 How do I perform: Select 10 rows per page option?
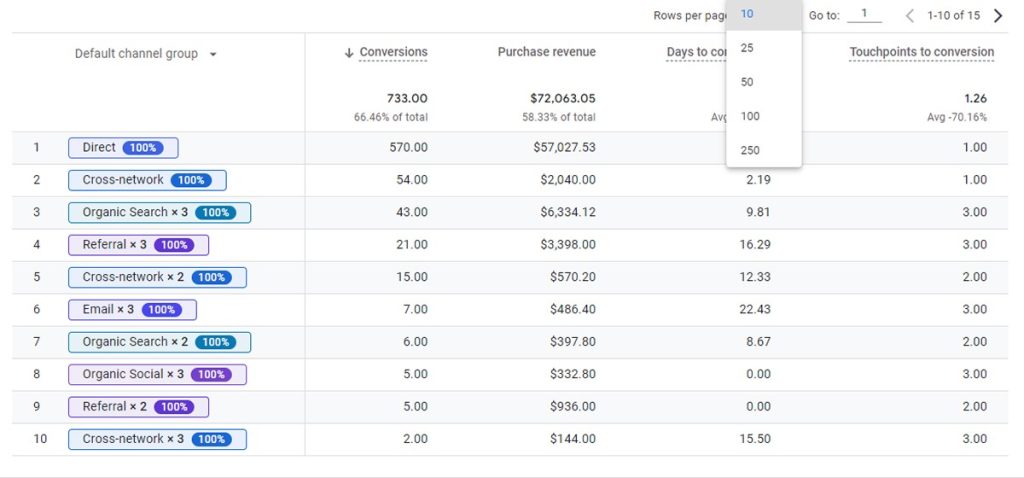748,14
